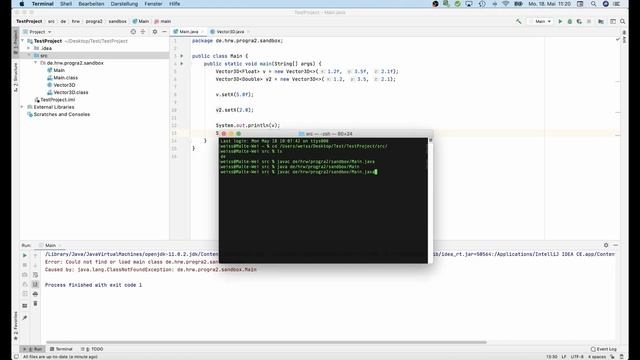Toggle soft-wrap in Run console
The width and height of the screenshot is (640, 360).
[x=35, y=275]
